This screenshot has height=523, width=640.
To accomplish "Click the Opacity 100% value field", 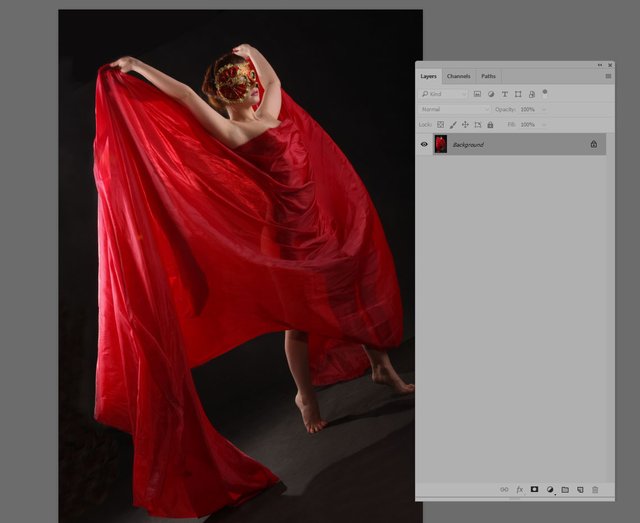I will click(x=528, y=109).
